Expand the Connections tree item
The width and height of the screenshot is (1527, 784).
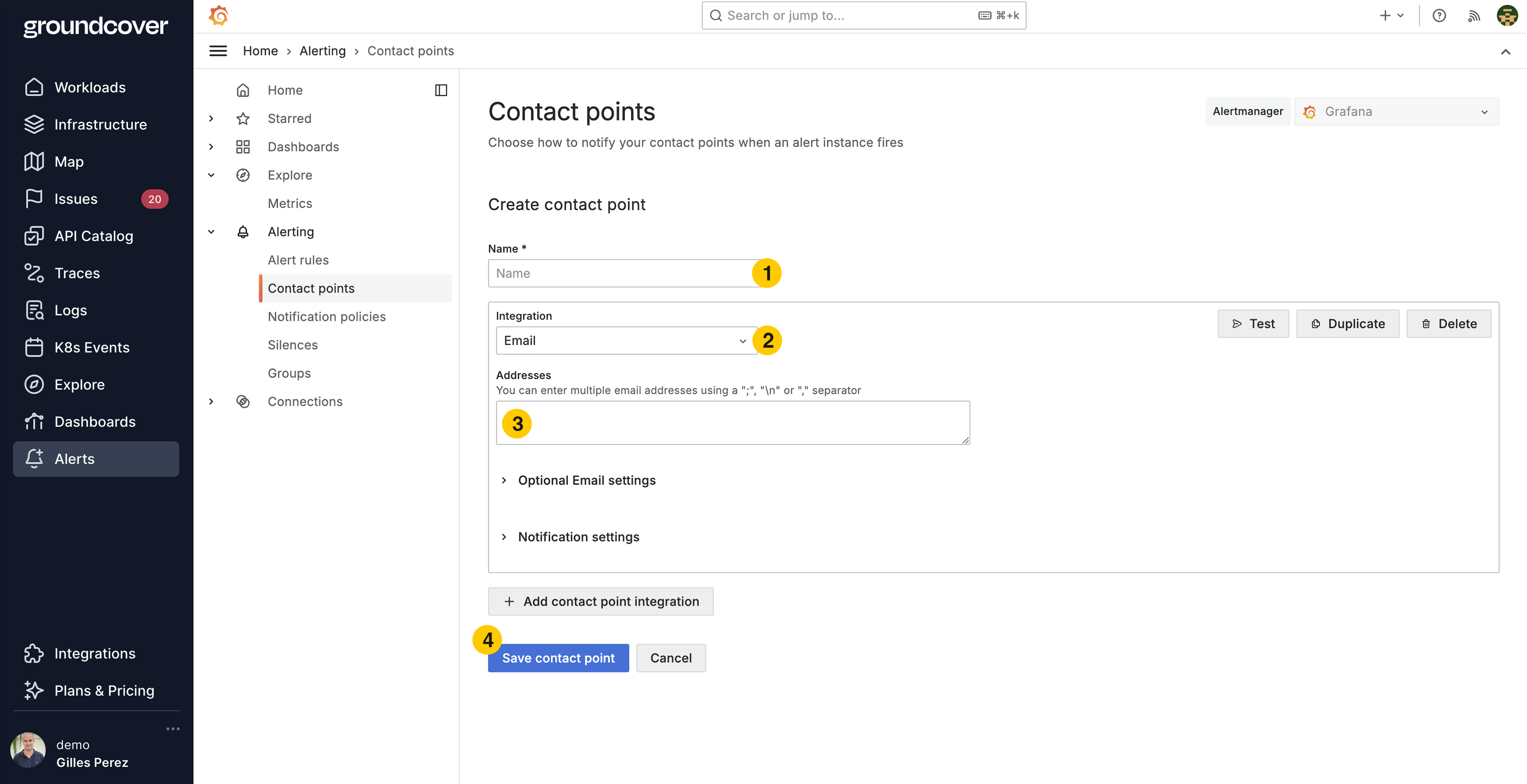(212, 402)
